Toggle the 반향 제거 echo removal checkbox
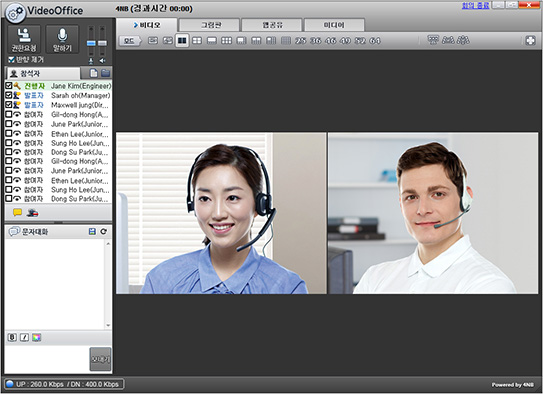This screenshot has height=394, width=543. pyautogui.click(x=11, y=60)
